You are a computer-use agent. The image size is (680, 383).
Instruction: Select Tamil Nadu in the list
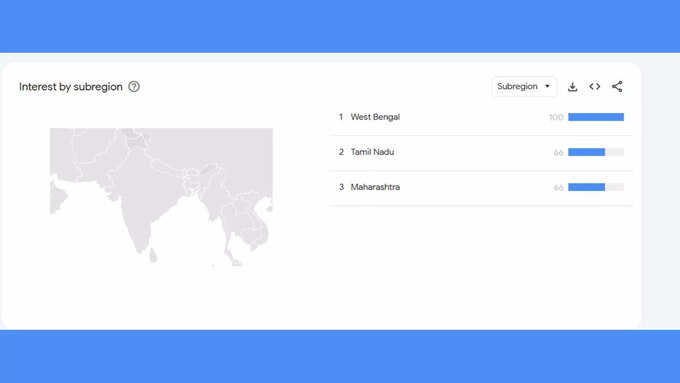(372, 152)
